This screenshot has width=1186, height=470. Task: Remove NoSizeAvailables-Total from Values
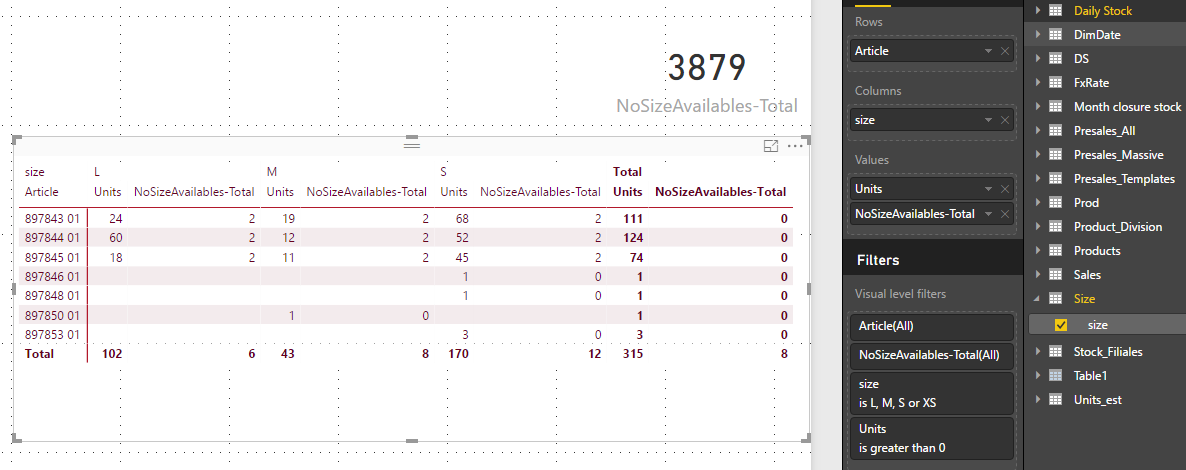[x=1004, y=214]
